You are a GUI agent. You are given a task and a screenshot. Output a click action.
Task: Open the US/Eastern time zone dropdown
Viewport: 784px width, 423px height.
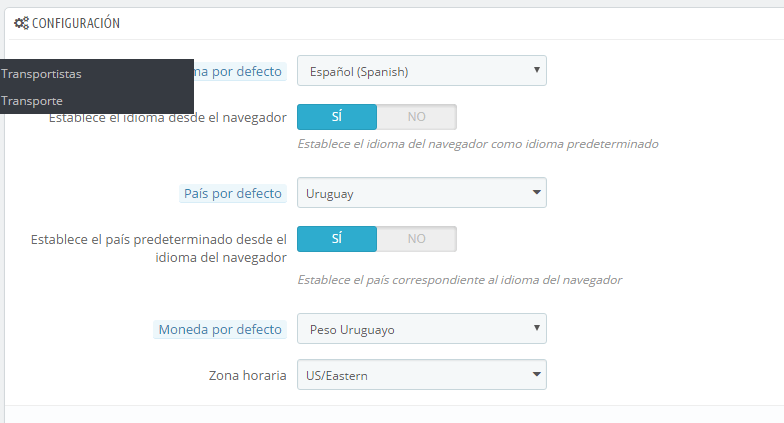click(x=422, y=374)
